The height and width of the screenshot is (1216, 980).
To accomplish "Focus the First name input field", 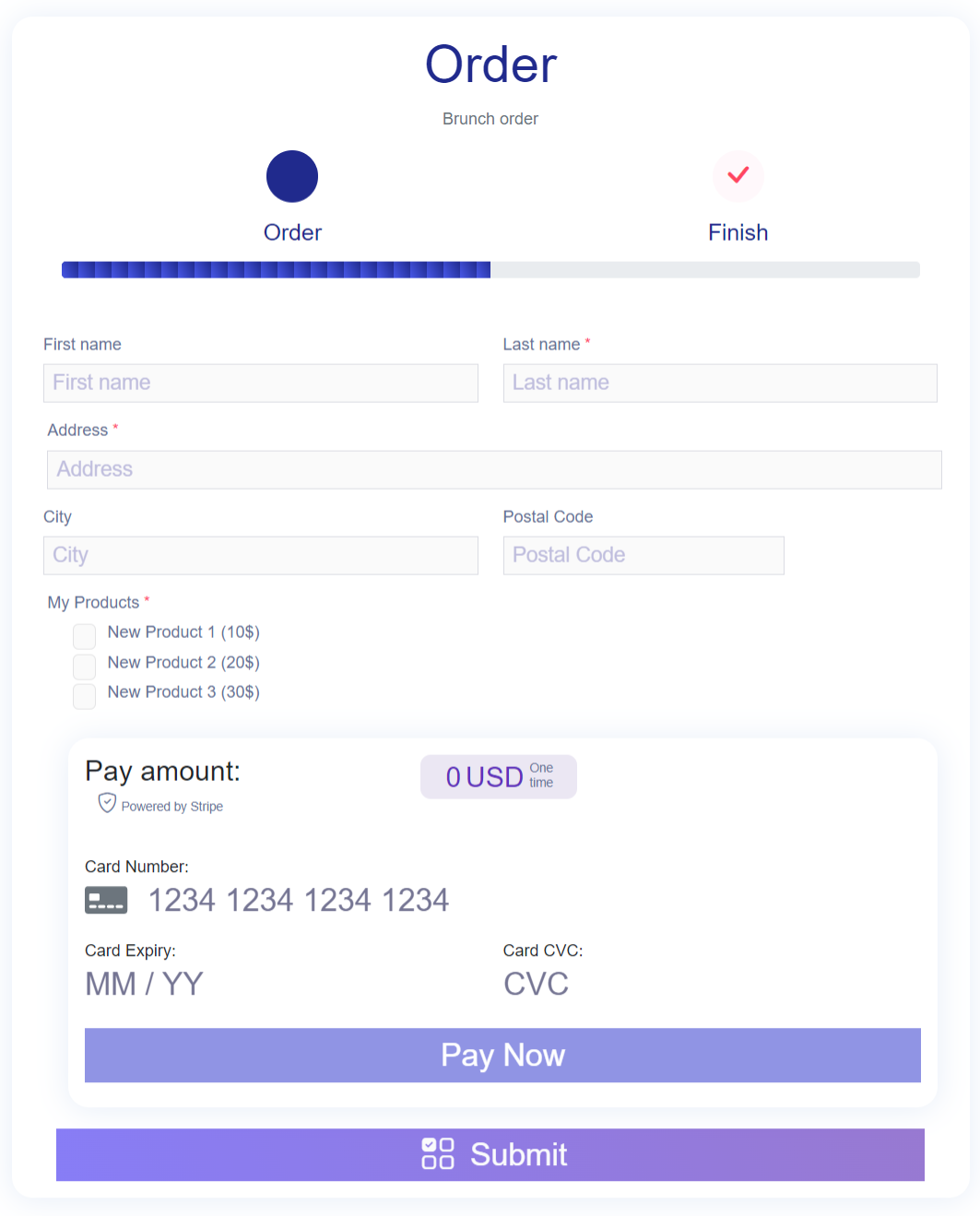I will click(x=260, y=383).
